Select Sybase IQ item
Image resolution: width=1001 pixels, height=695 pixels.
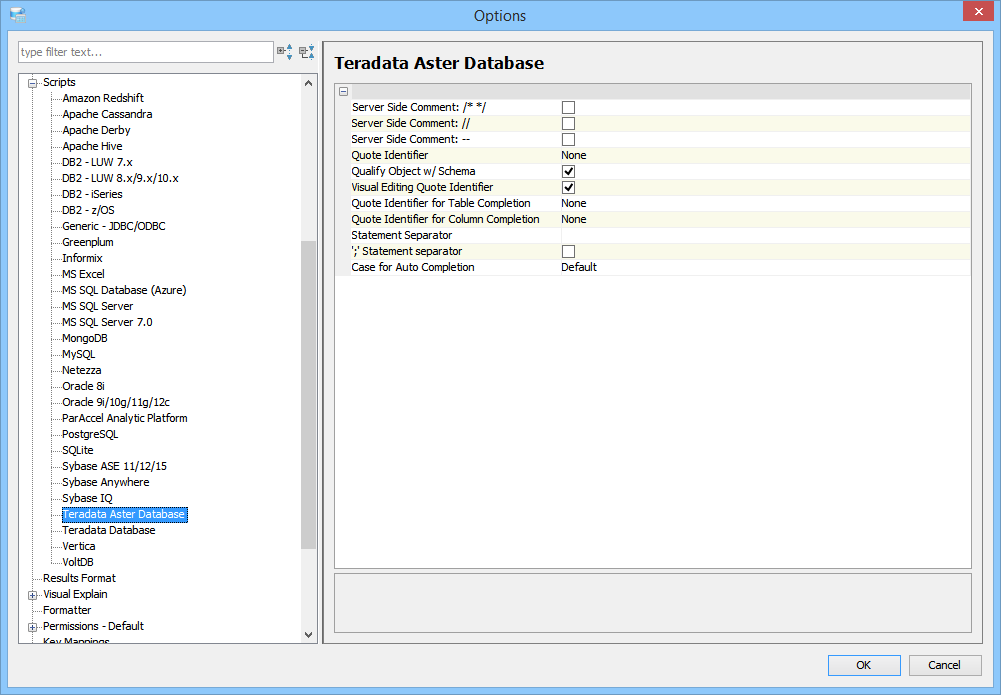(x=87, y=498)
